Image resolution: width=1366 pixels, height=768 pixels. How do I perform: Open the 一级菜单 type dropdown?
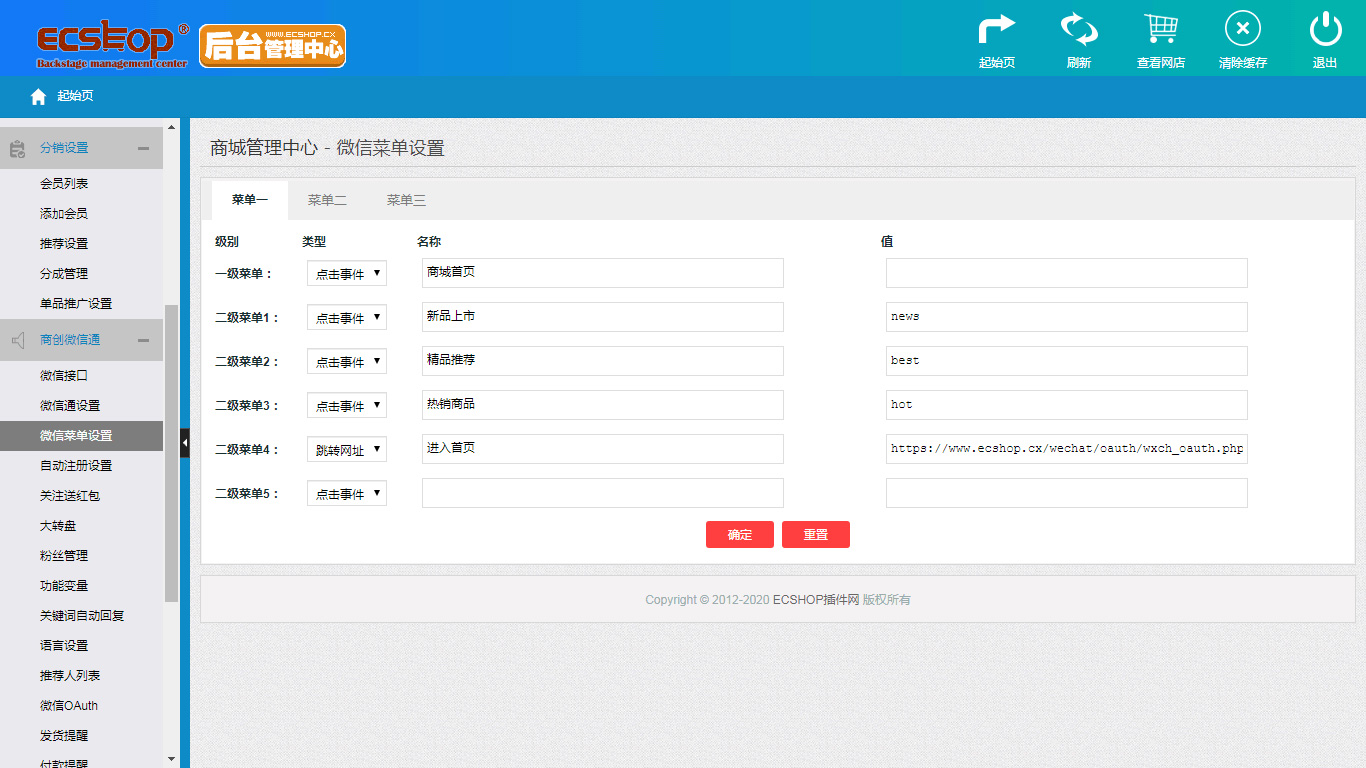[346, 272]
